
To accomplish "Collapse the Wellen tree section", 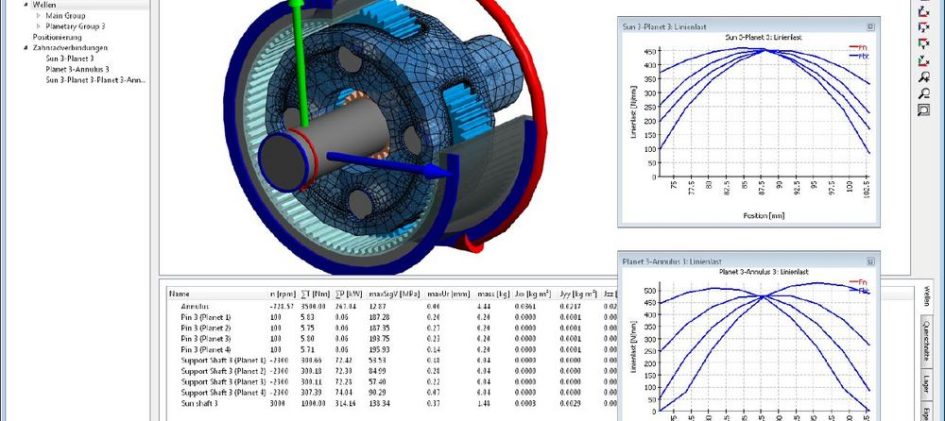I will 24,5.
